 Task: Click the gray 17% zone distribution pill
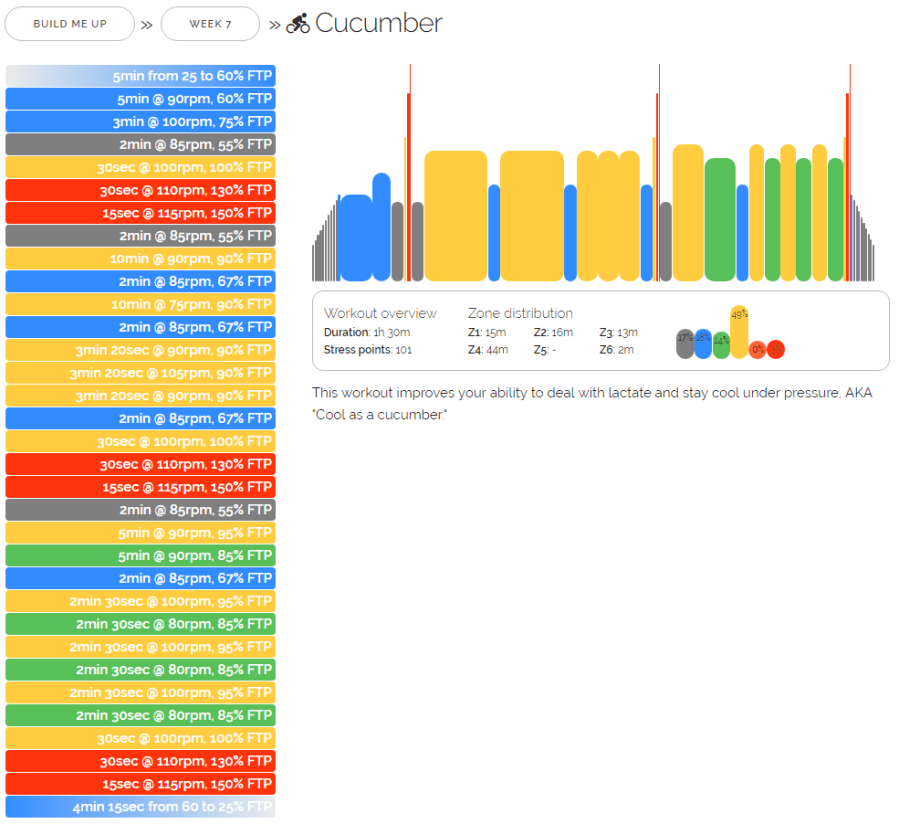(685, 343)
